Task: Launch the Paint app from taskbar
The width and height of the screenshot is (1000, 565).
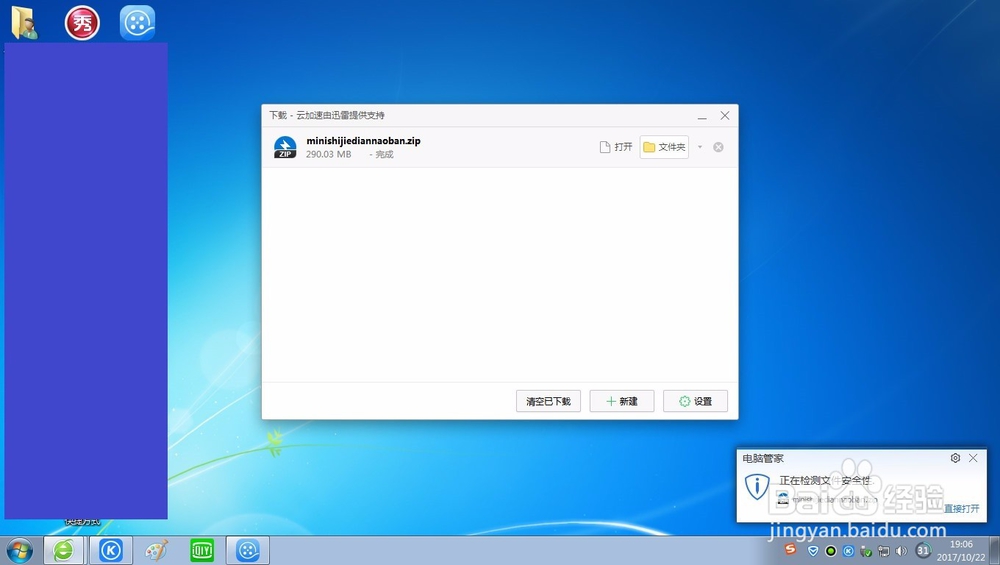Action: [156, 550]
